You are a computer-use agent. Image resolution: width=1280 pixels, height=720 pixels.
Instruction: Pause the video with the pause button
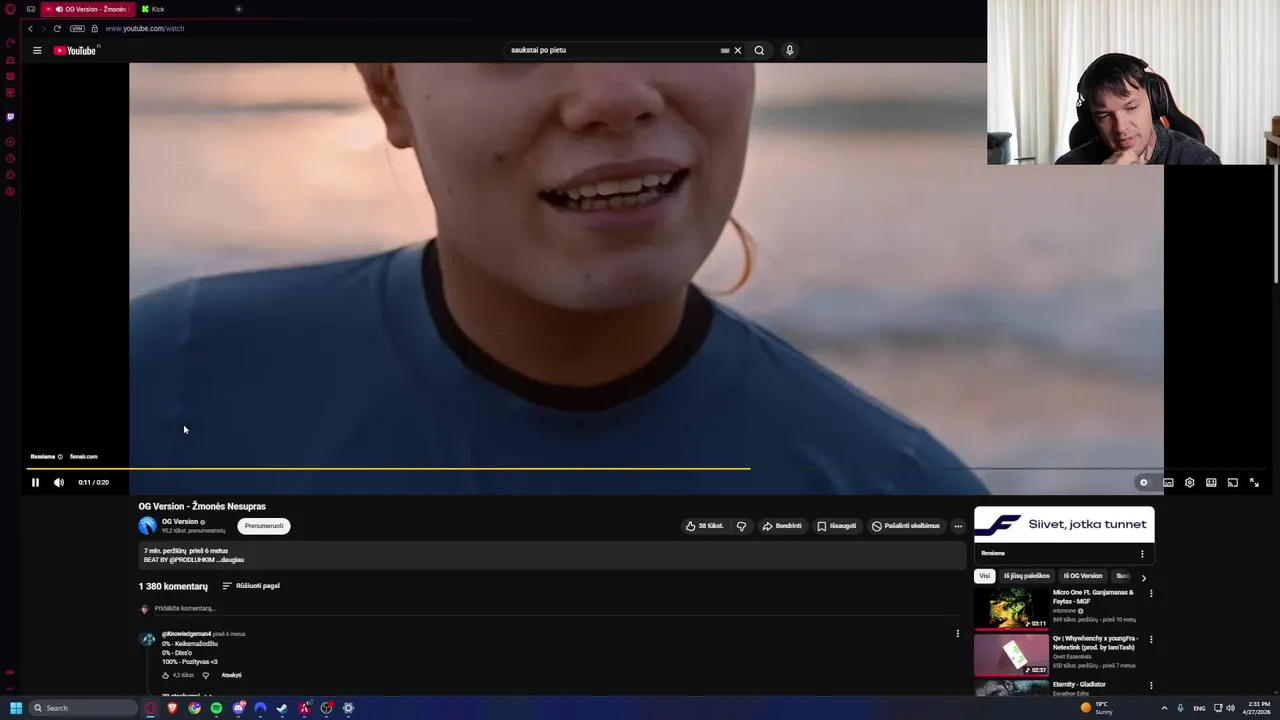35,482
